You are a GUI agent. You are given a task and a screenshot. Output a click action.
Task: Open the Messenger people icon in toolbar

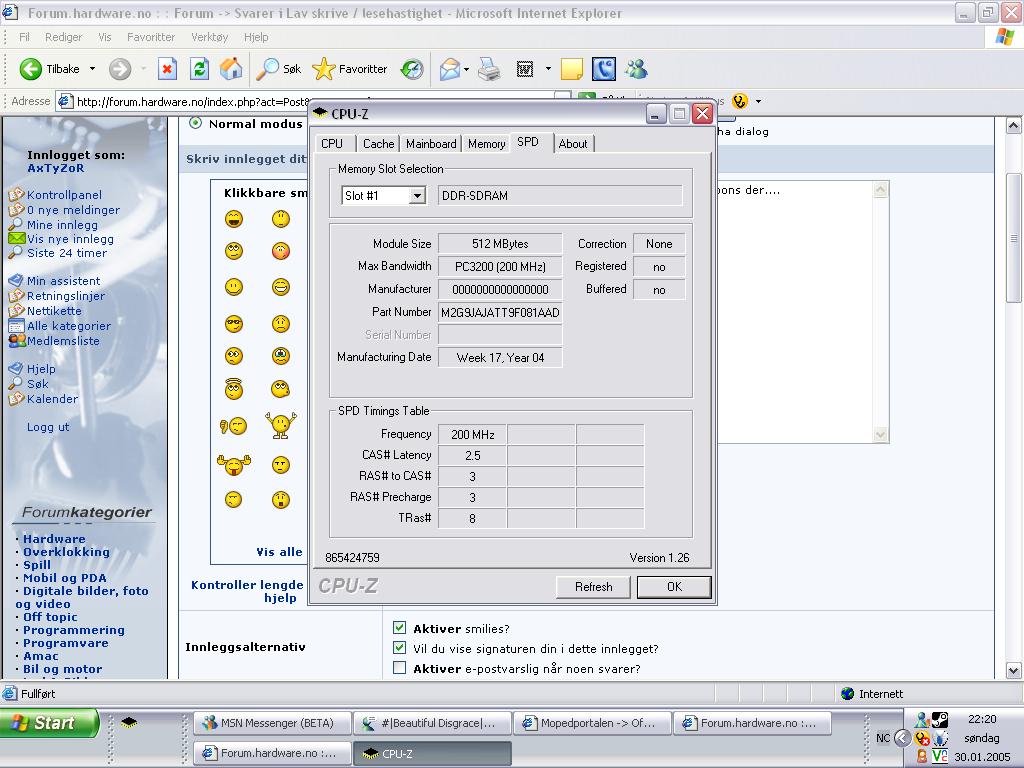(636, 69)
